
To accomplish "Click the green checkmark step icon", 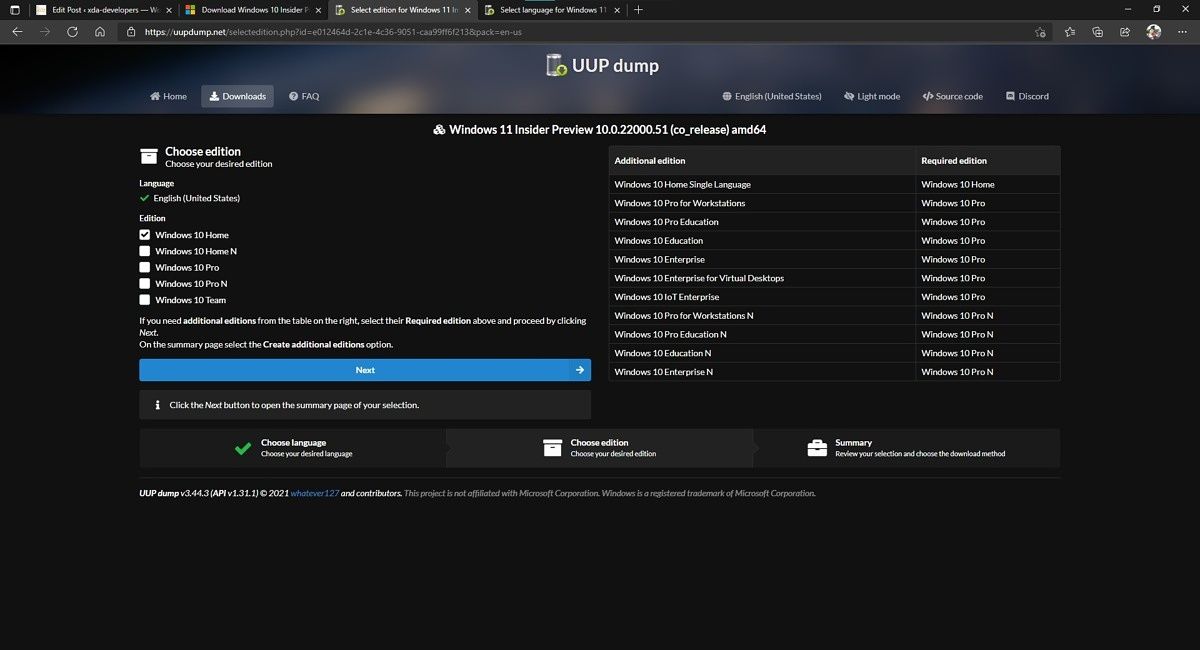I will pyautogui.click(x=242, y=448).
